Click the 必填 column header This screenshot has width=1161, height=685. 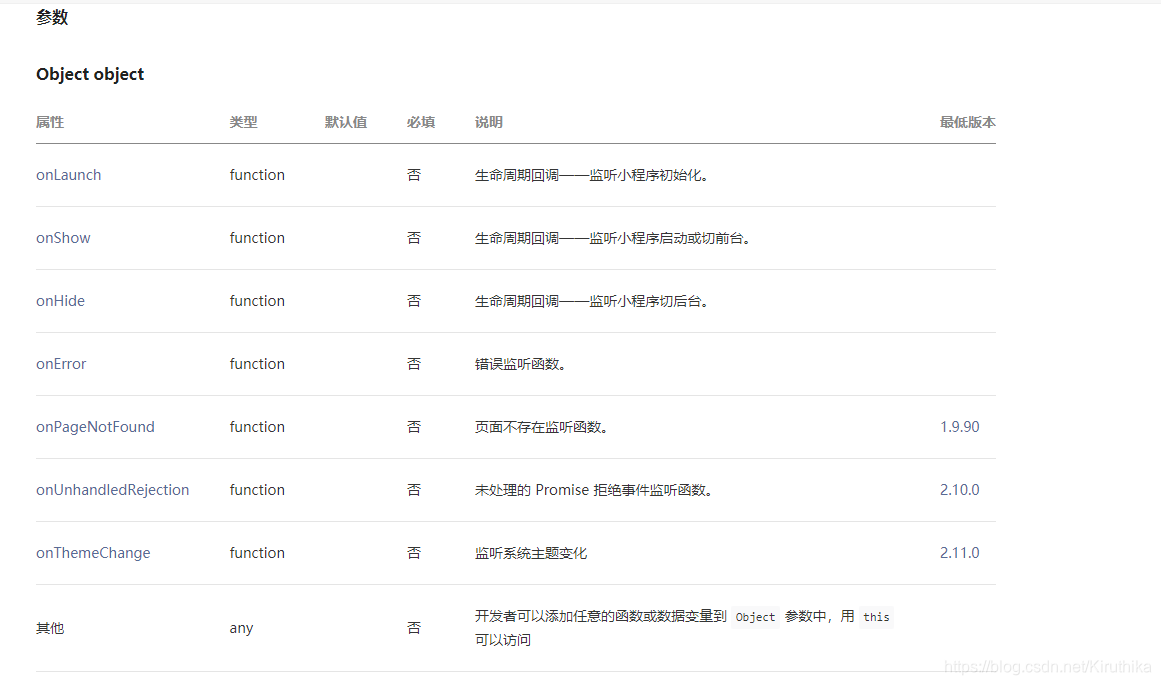click(421, 122)
